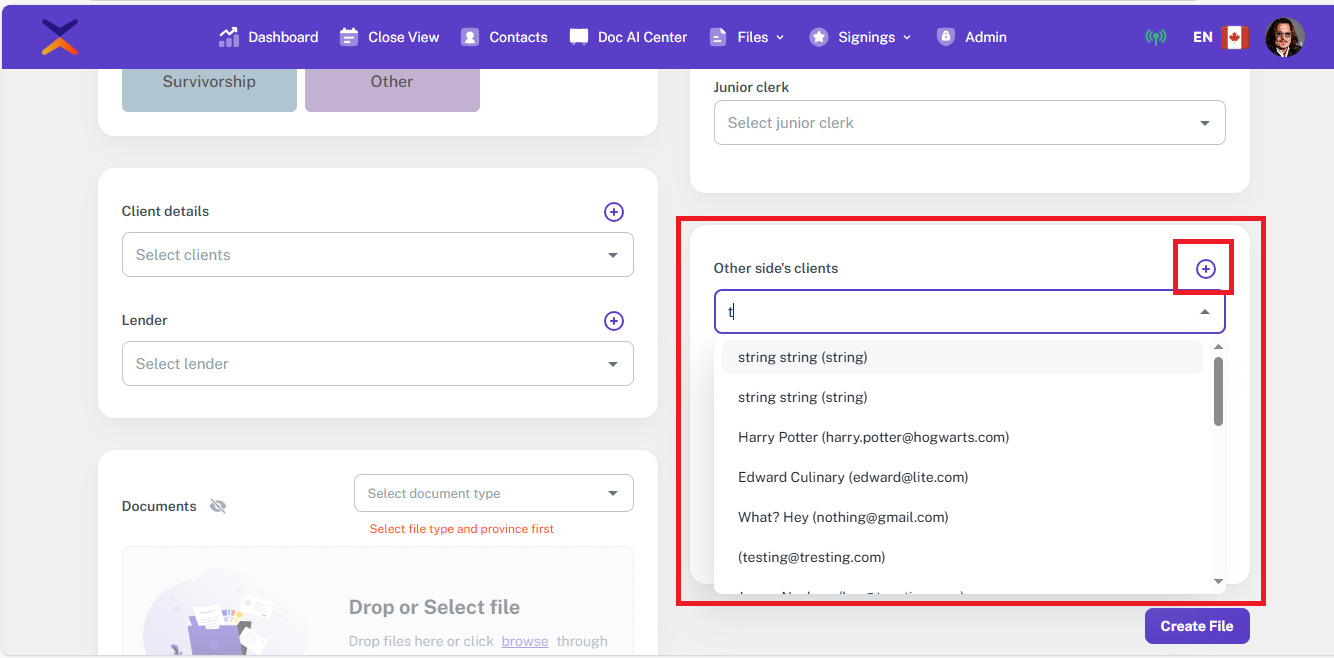This screenshot has height=658, width=1334.
Task: Click the Canadian flag language icon
Action: 1235,37
